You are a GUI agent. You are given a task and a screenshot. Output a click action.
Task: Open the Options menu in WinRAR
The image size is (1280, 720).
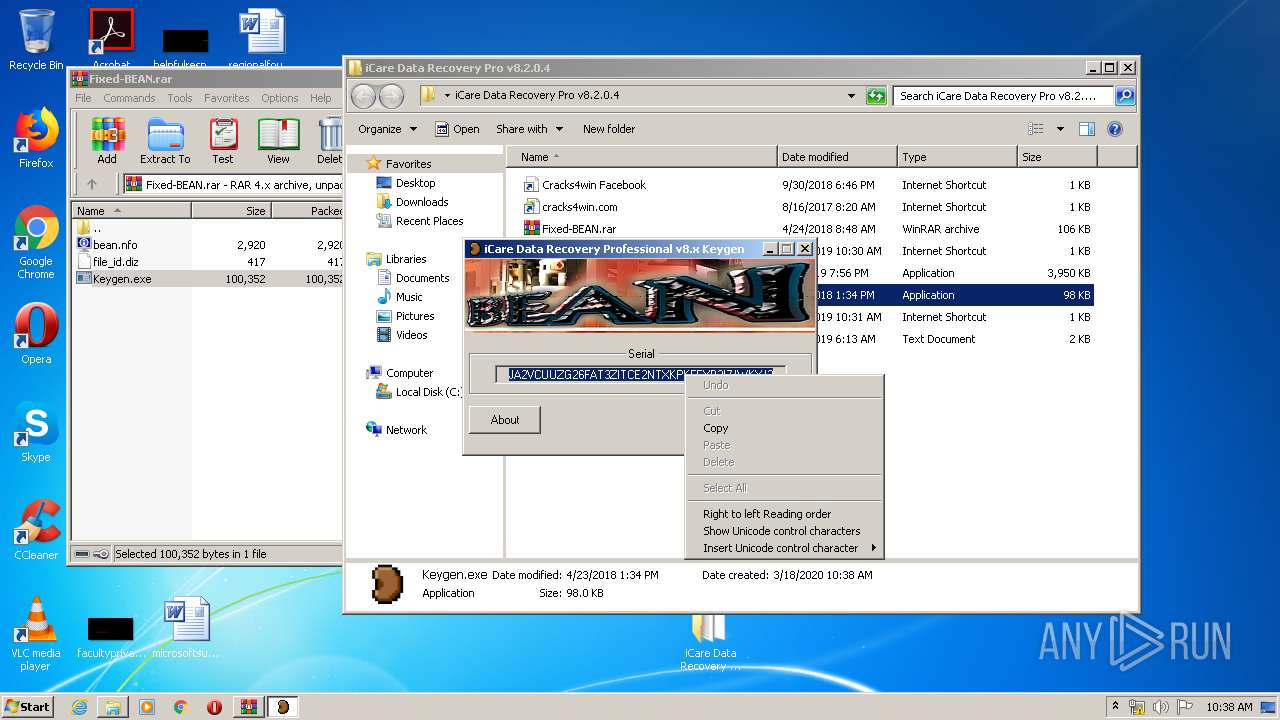tap(280, 98)
